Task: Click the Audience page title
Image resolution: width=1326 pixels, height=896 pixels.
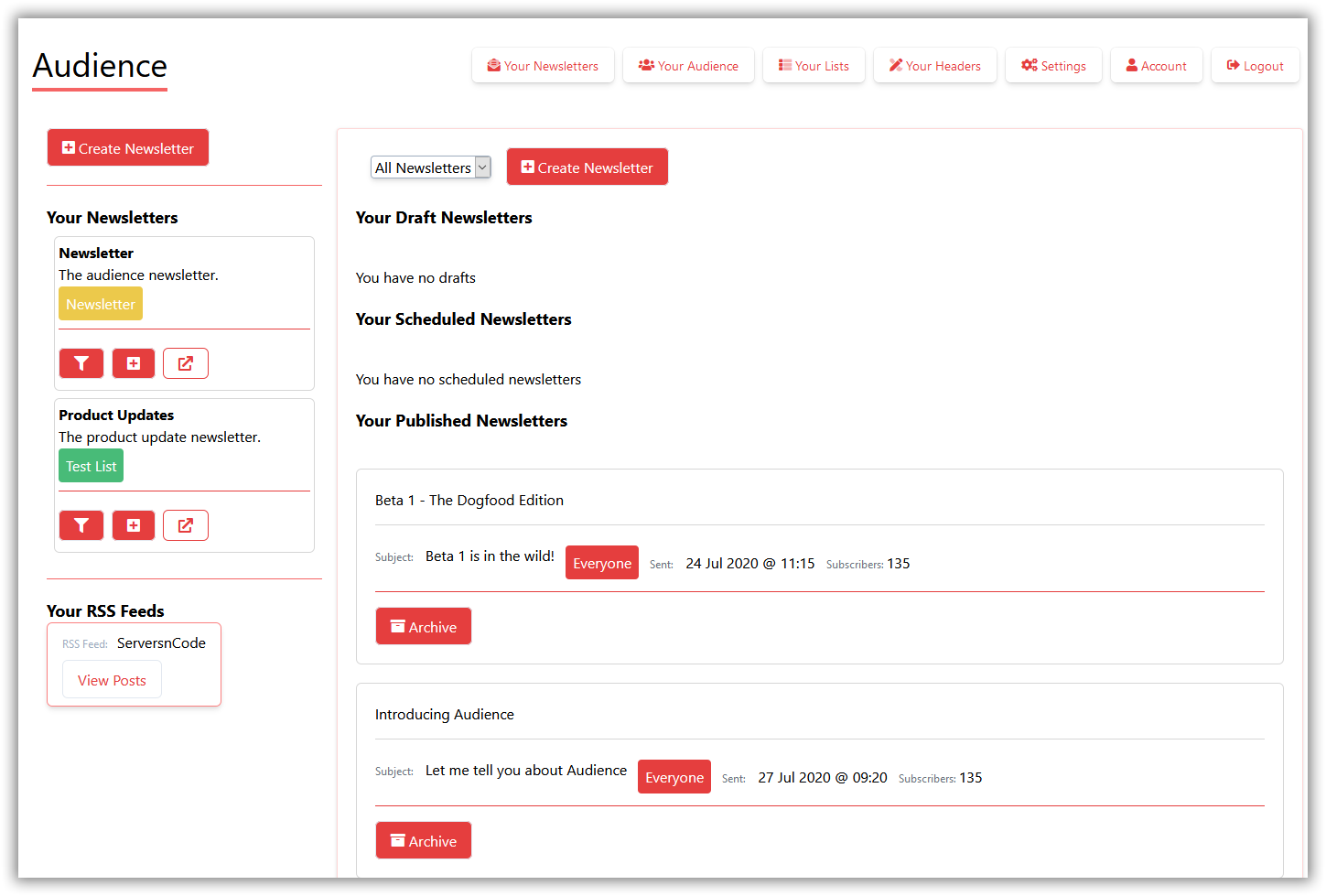Action: pyautogui.click(x=100, y=66)
